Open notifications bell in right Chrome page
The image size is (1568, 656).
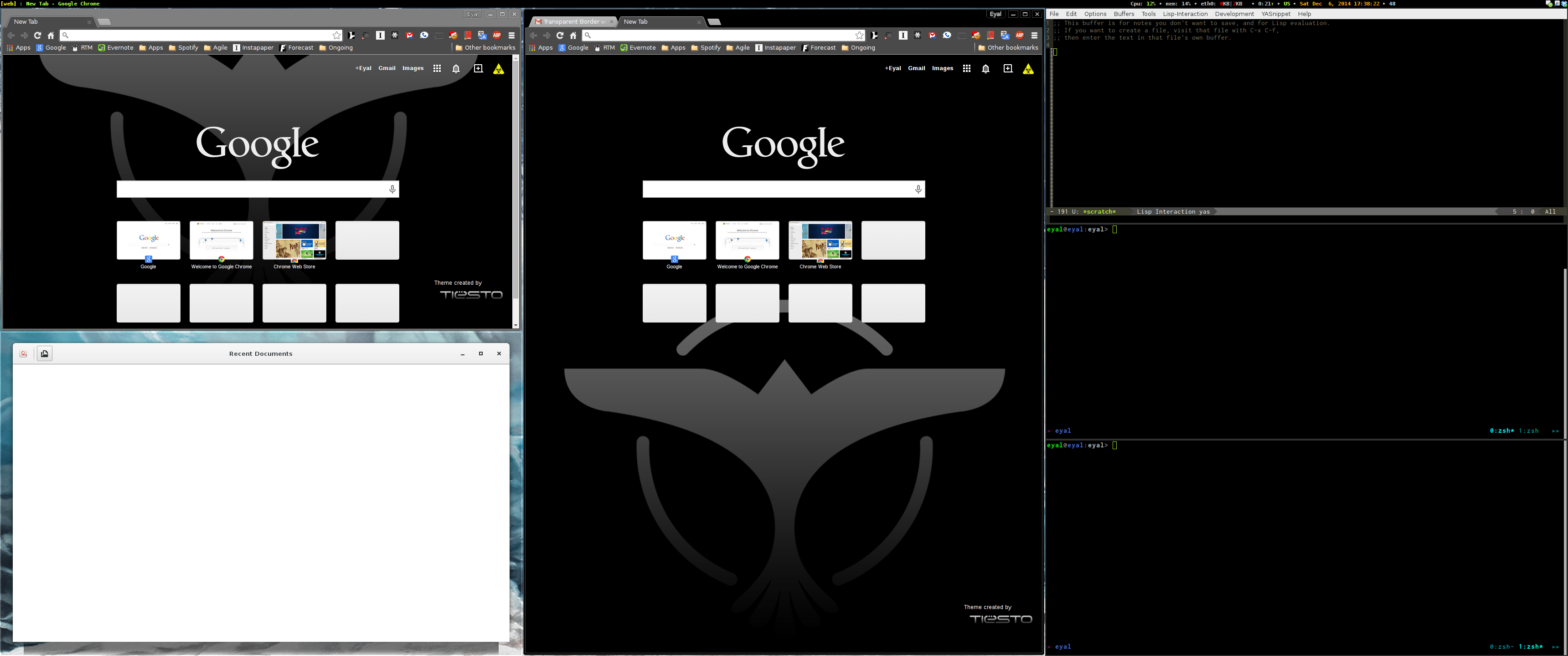point(986,69)
